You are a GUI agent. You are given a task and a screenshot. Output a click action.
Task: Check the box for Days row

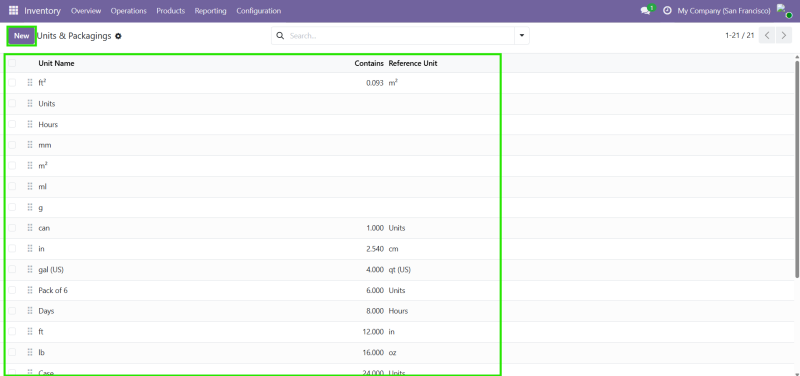point(12,311)
